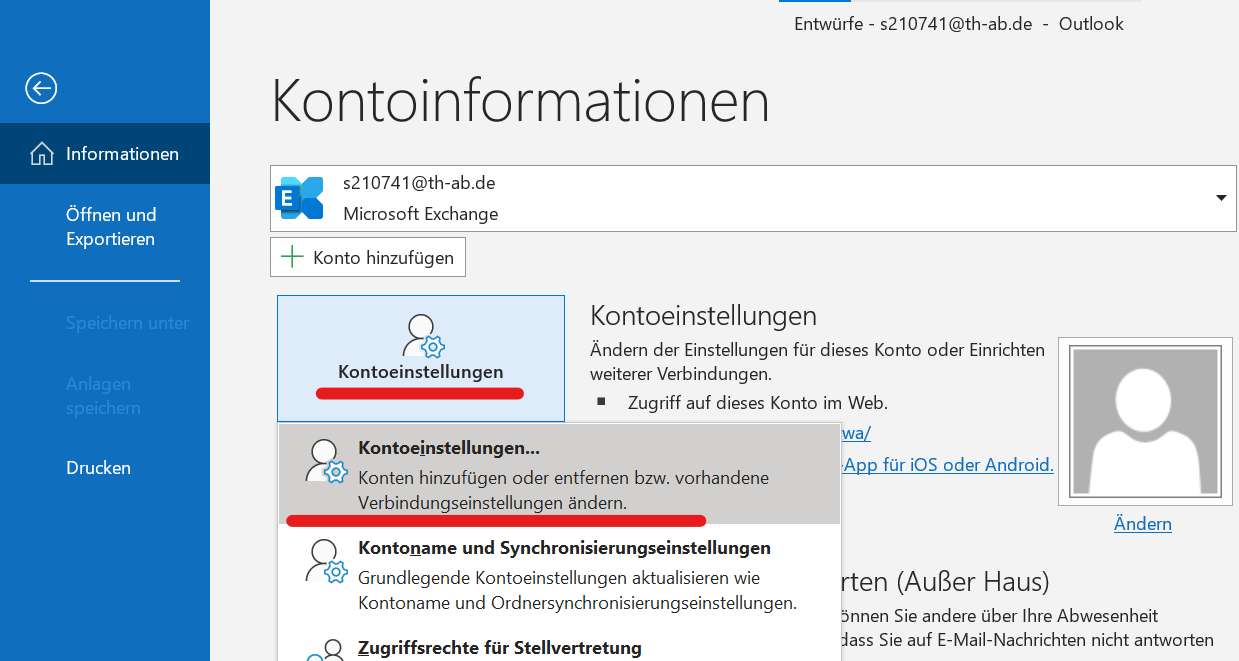
Task: Click the profile picture placeholder thumbnail
Action: 1146,423
